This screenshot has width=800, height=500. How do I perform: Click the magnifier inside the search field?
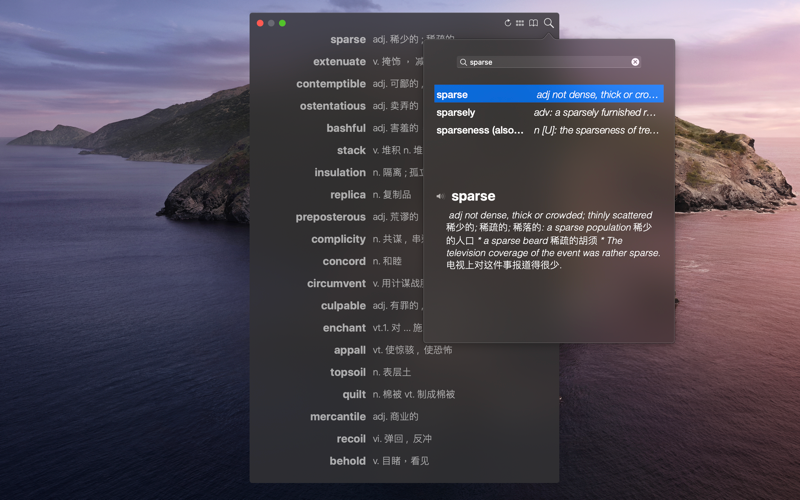pos(463,62)
